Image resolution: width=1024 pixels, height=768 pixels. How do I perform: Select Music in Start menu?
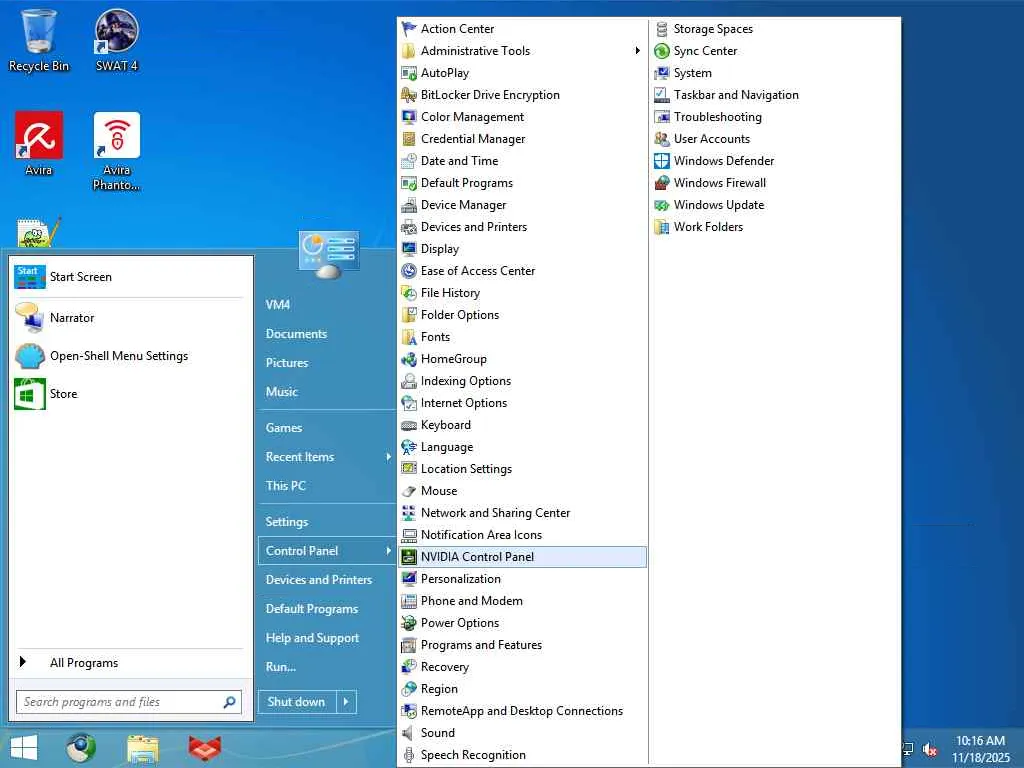(281, 392)
